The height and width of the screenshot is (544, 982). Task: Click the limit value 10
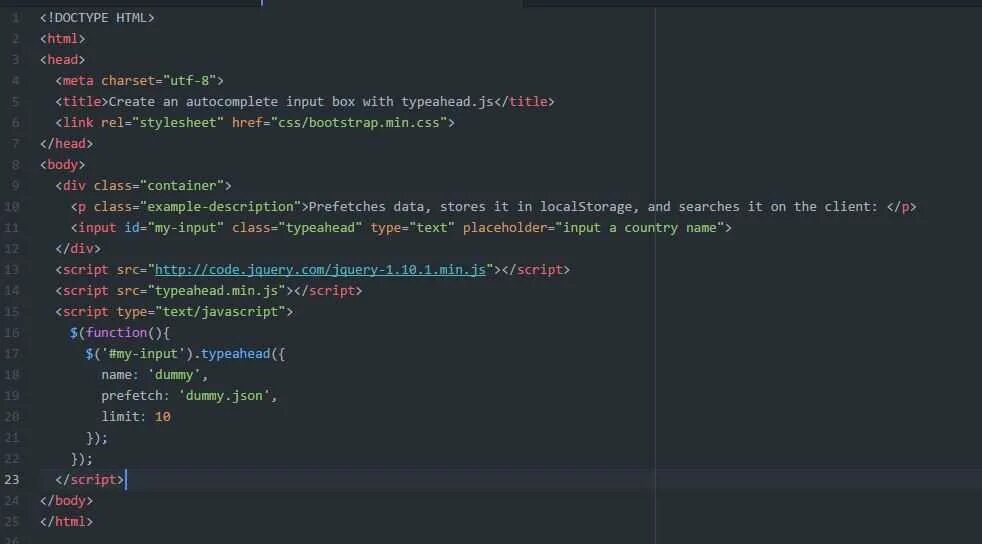[x=162, y=417]
